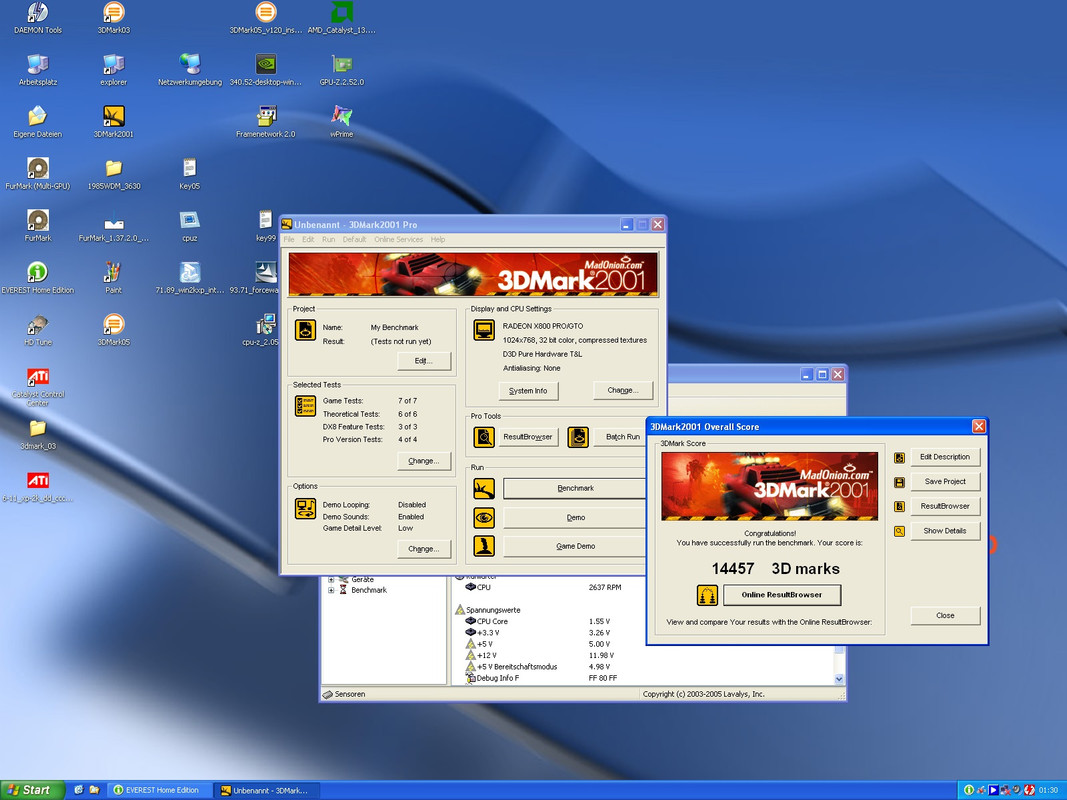The height and width of the screenshot is (800, 1067).
Task: Click the monitor icon in Display and CPU Settings
Action: 484,330
